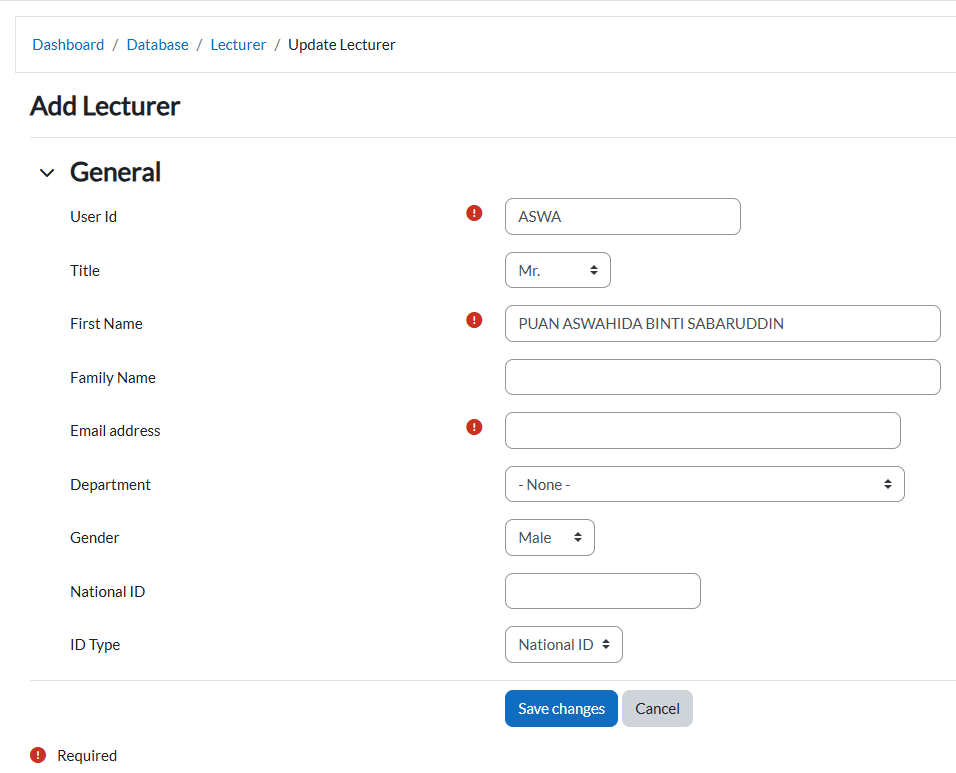
Task: Navigate to Lecturer breadcrumb link
Action: tap(238, 45)
